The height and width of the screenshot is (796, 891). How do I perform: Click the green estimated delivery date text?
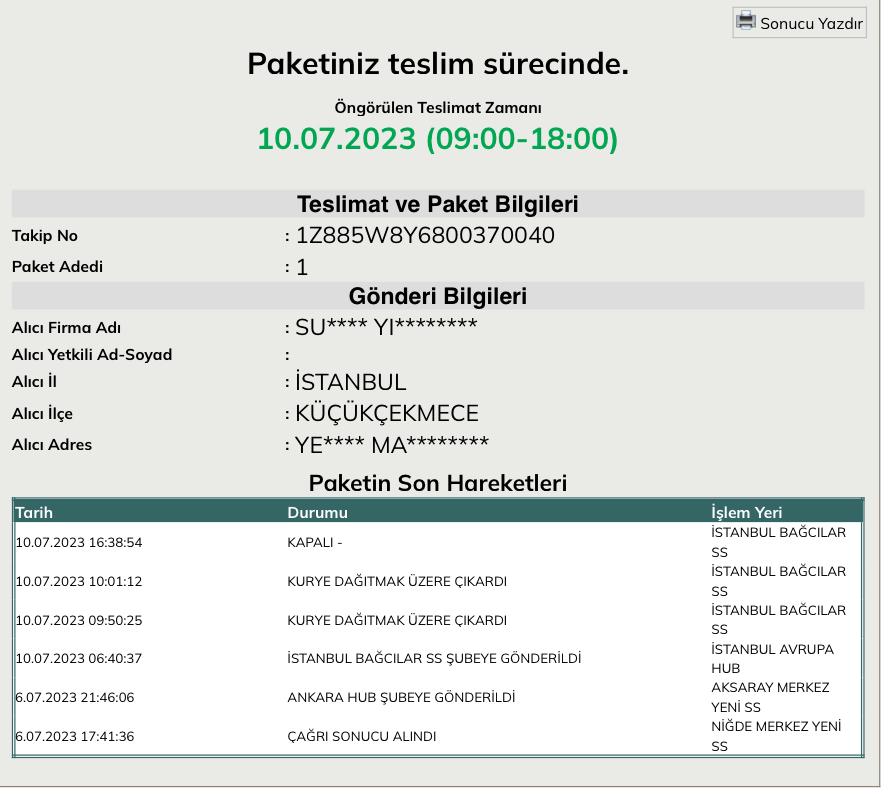click(x=437, y=139)
